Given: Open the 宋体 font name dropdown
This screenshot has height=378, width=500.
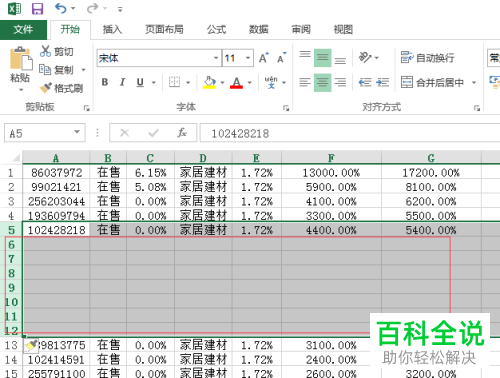Looking at the screenshot, I should pyautogui.click(x=216, y=58).
